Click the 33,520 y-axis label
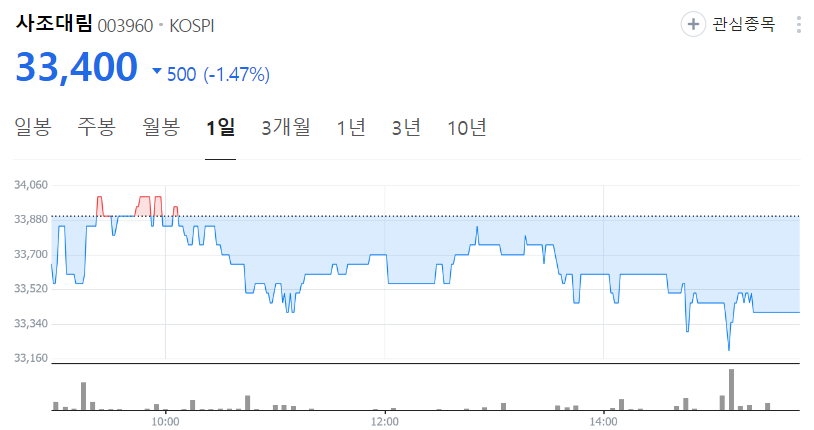814x430 pixels. (x=31, y=289)
